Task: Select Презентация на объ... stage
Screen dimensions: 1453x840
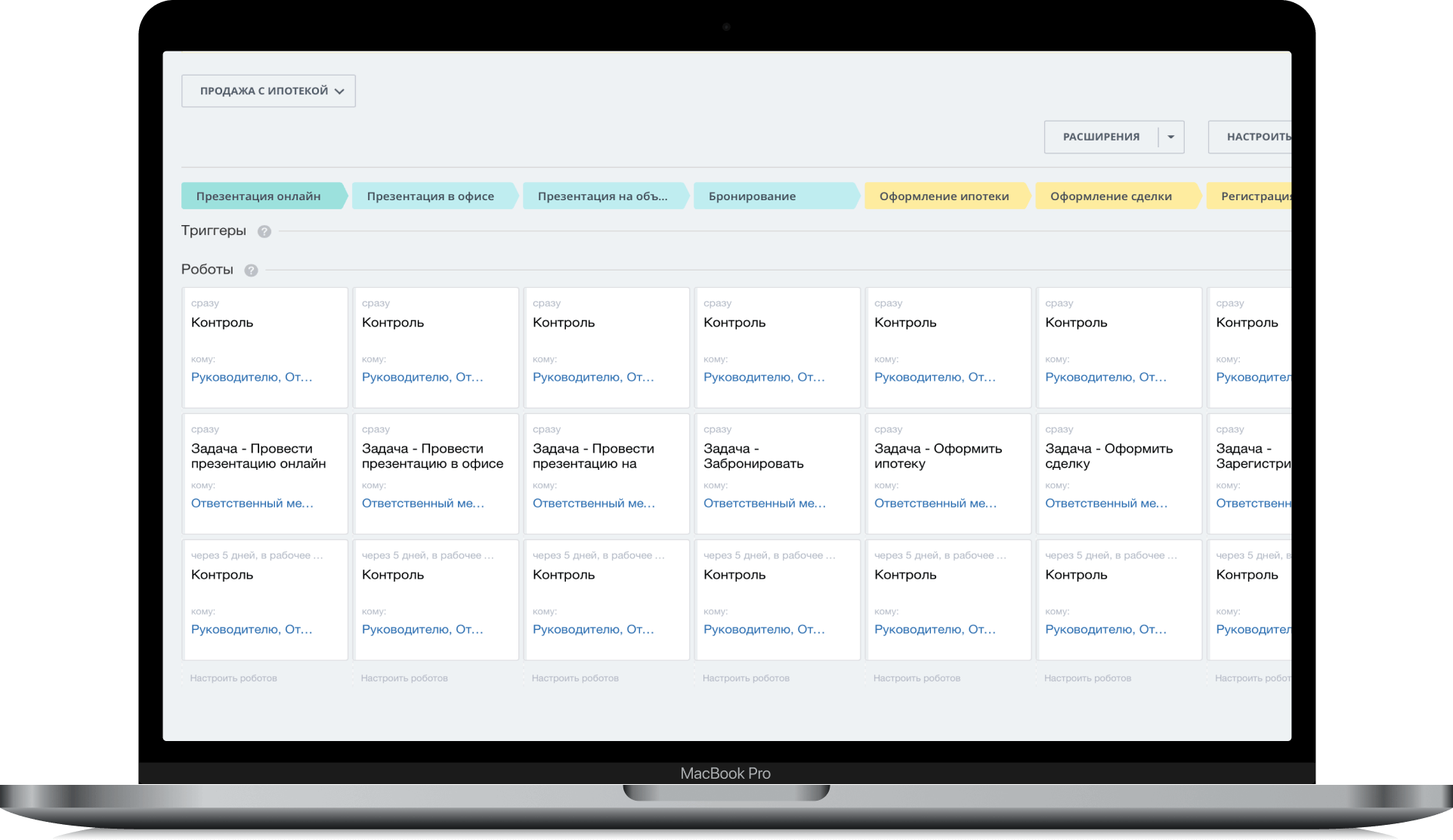Action: (602, 196)
